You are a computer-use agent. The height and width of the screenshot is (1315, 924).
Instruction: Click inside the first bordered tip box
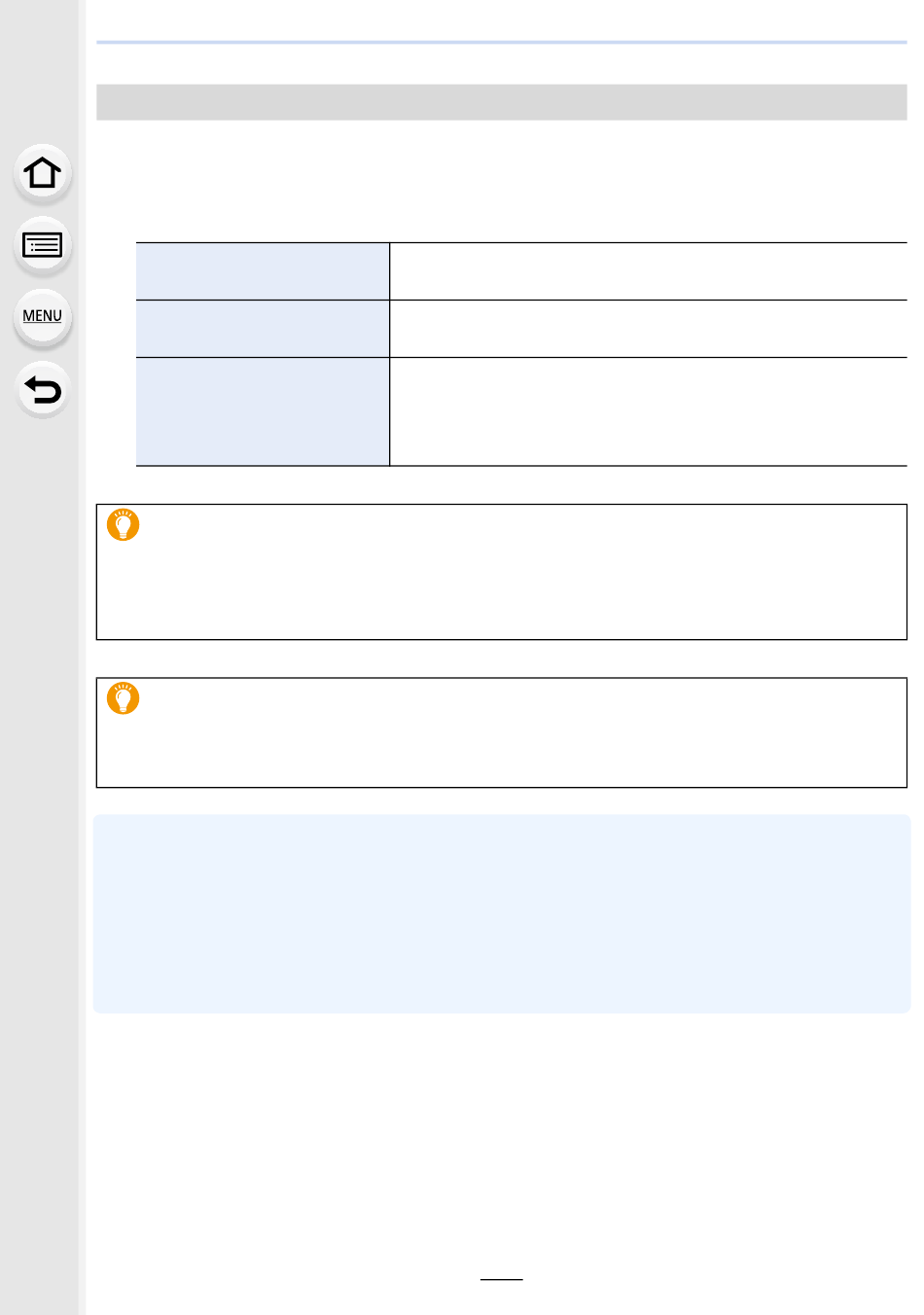click(502, 572)
